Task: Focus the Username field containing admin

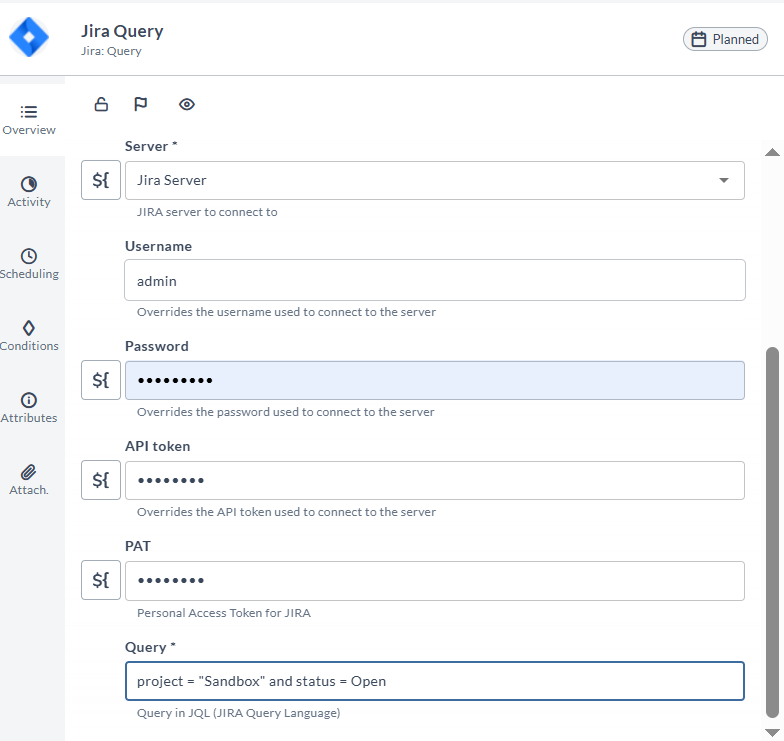Action: pos(434,280)
